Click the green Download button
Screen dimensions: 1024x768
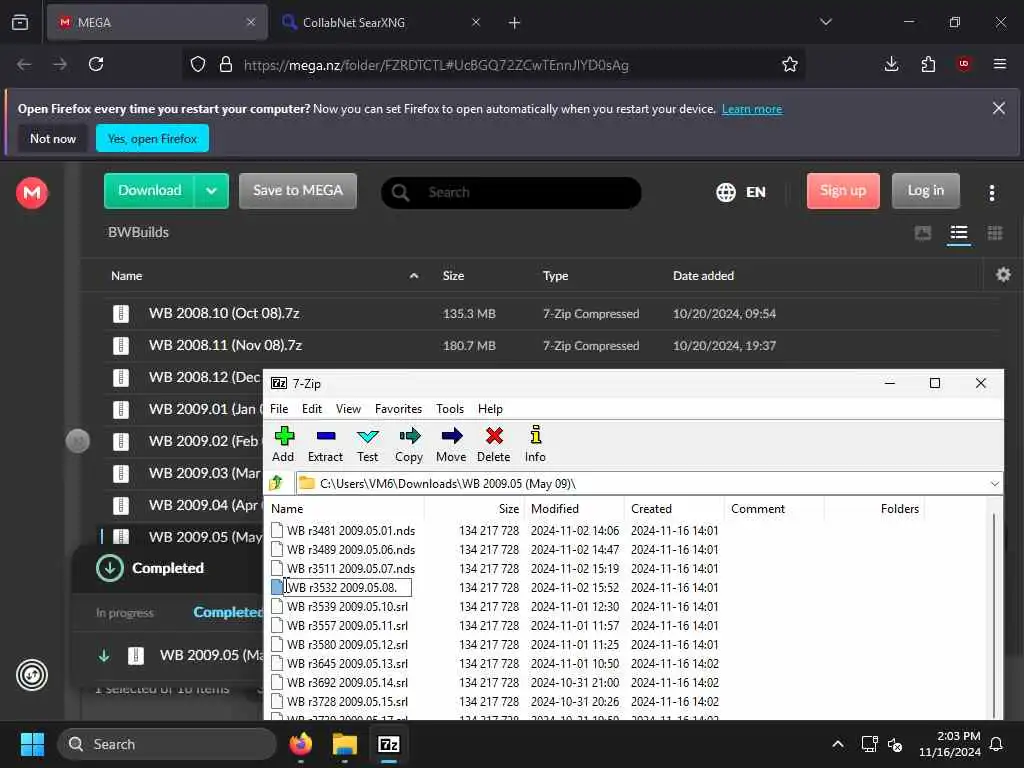(150, 191)
